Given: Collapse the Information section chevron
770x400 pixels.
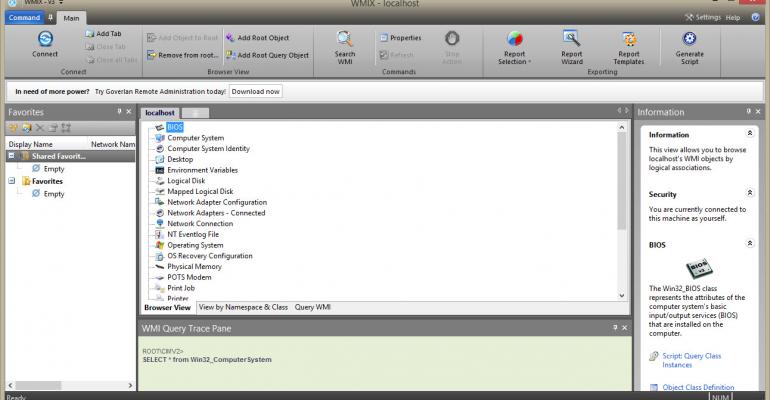Looking at the screenshot, I should 750,133.
